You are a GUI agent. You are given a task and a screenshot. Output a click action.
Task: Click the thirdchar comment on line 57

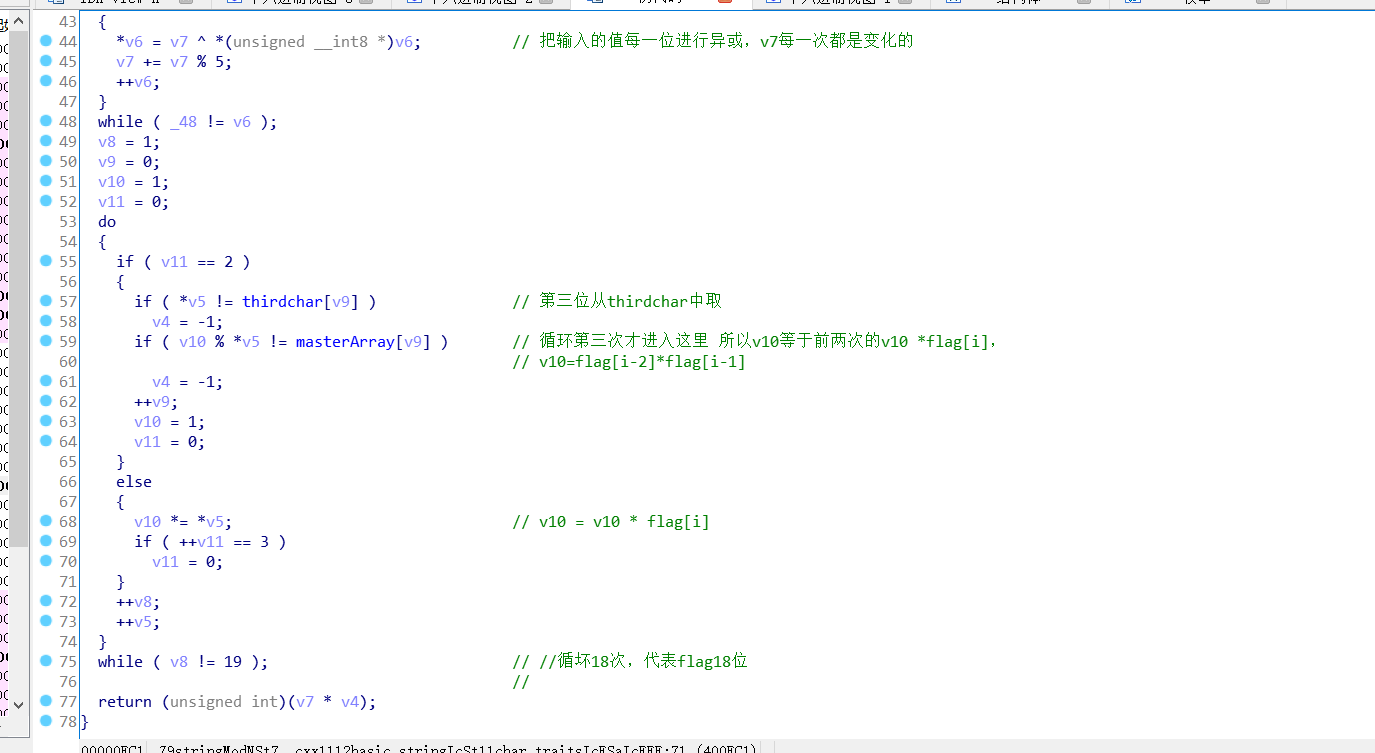click(616, 301)
